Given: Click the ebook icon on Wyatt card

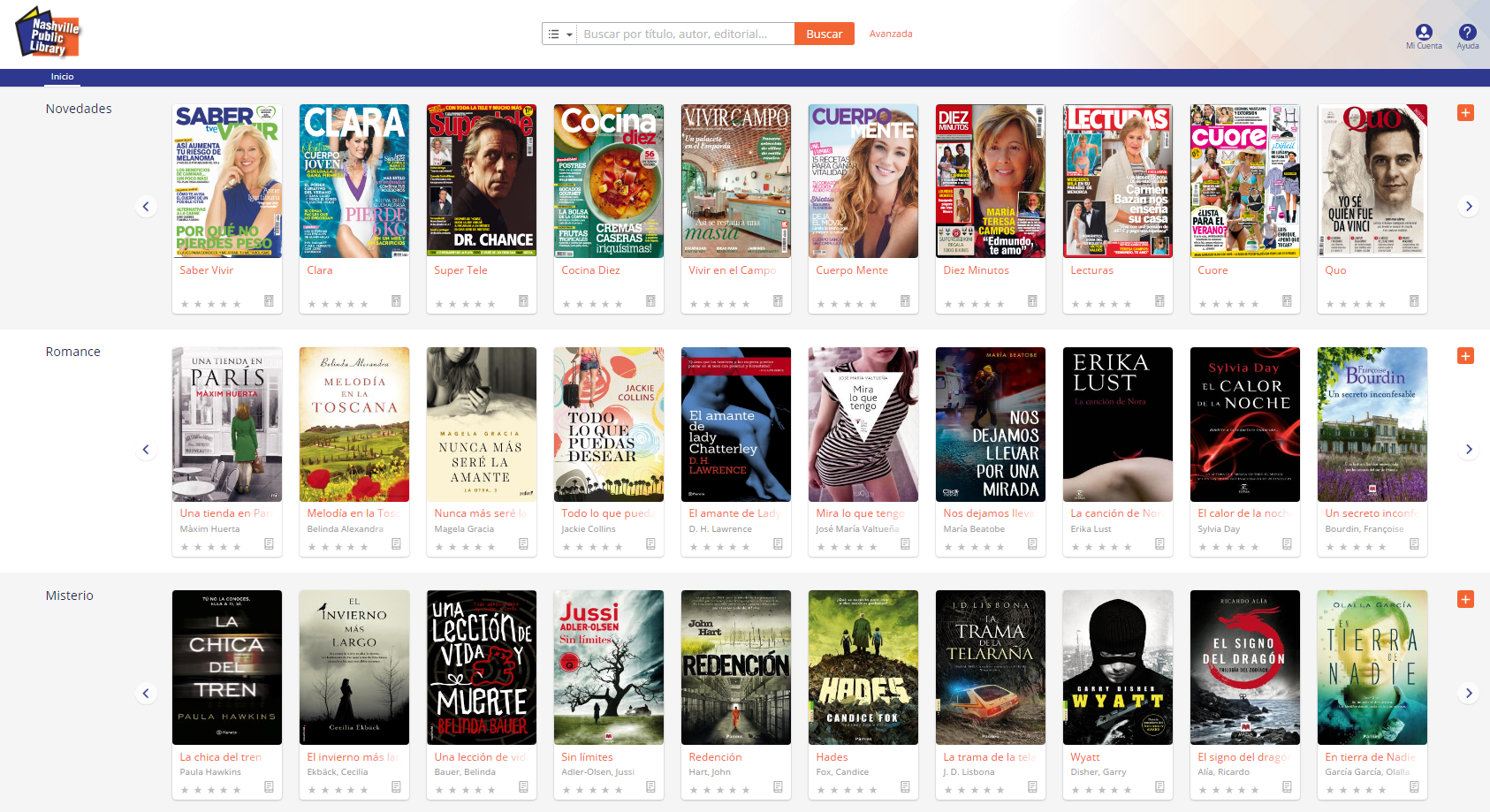Looking at the screenshot, I should point(1159,787).
